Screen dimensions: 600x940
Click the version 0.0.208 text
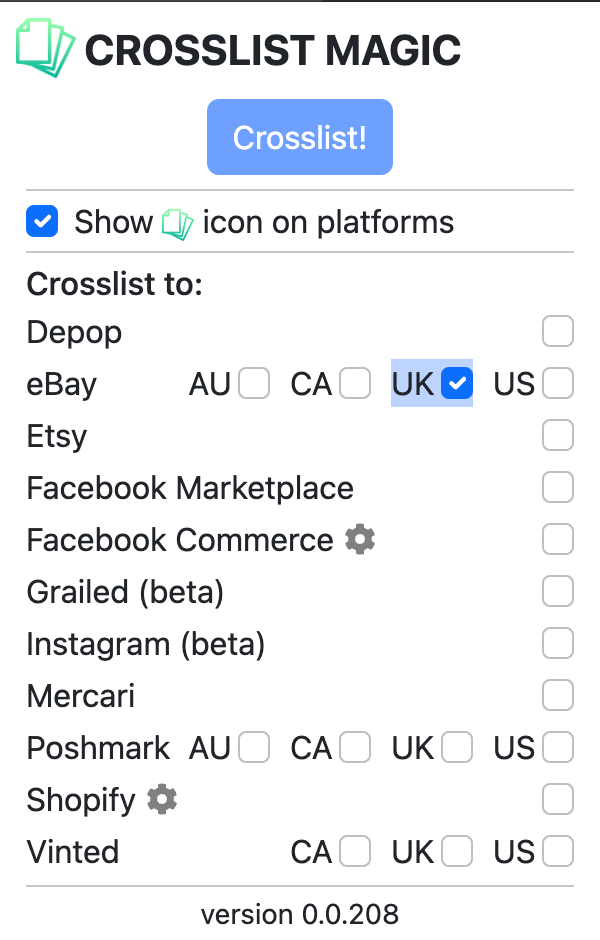(x=300, y=914)
